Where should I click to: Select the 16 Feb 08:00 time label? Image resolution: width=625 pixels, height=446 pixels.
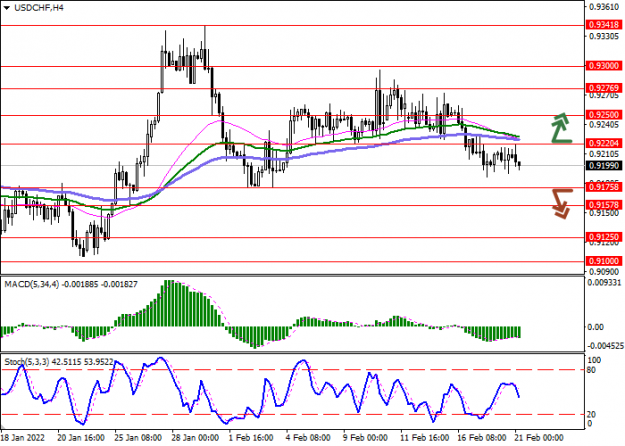[x=482, y=438]
